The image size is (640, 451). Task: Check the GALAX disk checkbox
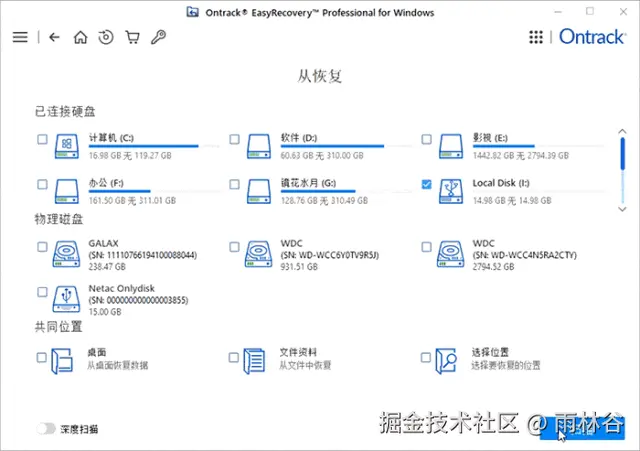[x=42, y=247]
